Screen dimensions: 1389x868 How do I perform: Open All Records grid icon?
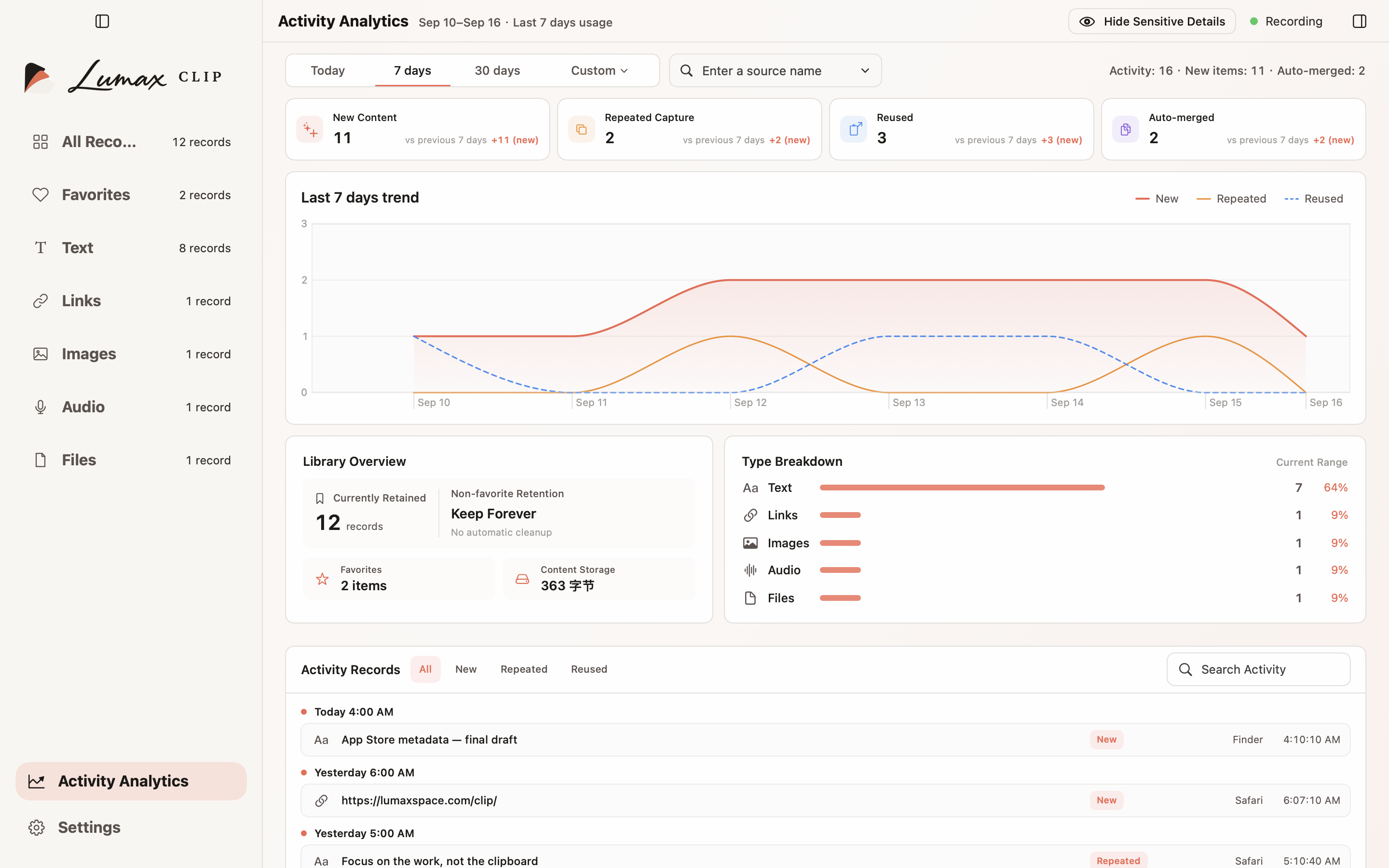(x=40, y=142)
